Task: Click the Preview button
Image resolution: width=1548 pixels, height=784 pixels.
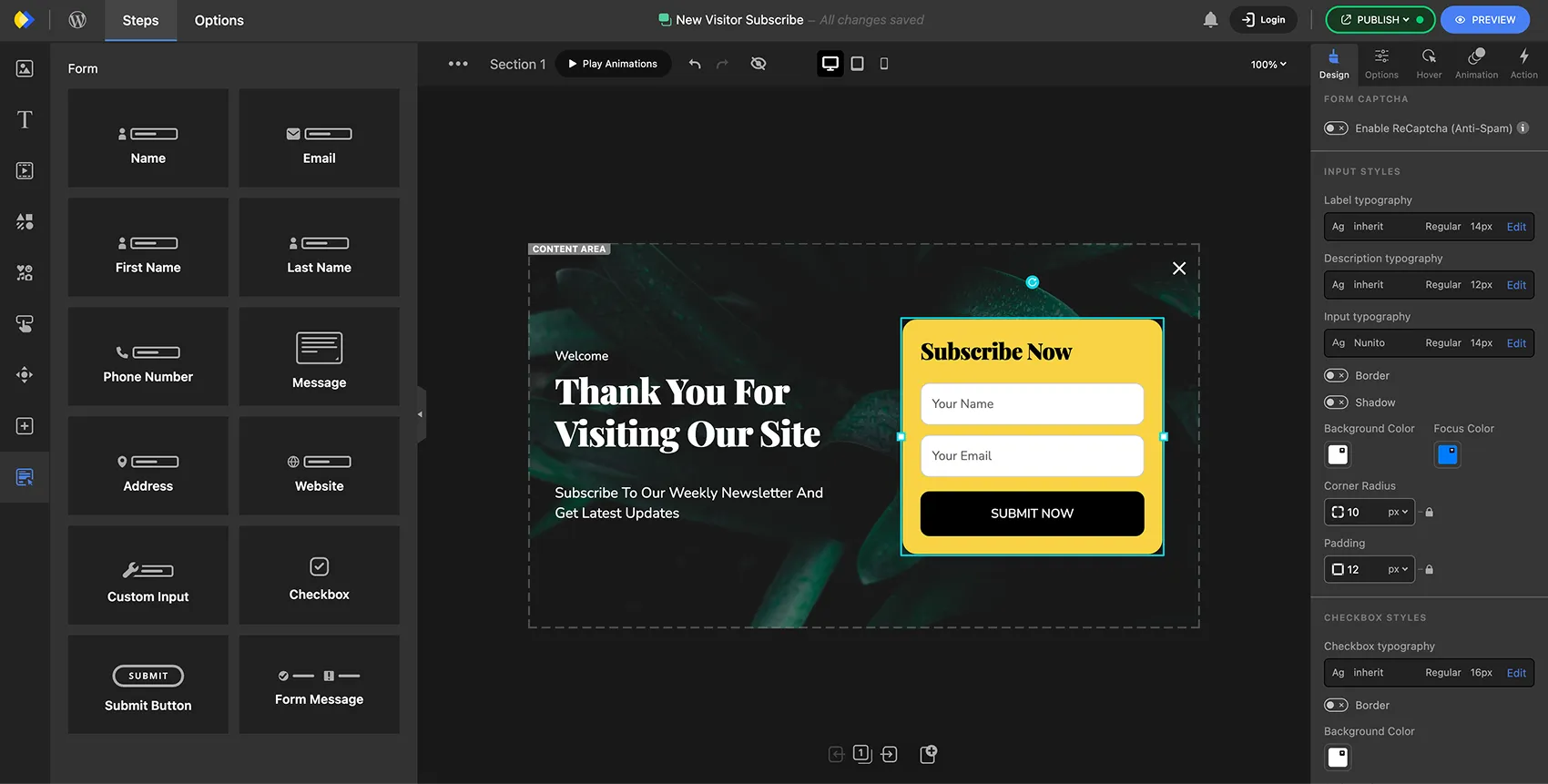Action: click(x=1485, y=20)
